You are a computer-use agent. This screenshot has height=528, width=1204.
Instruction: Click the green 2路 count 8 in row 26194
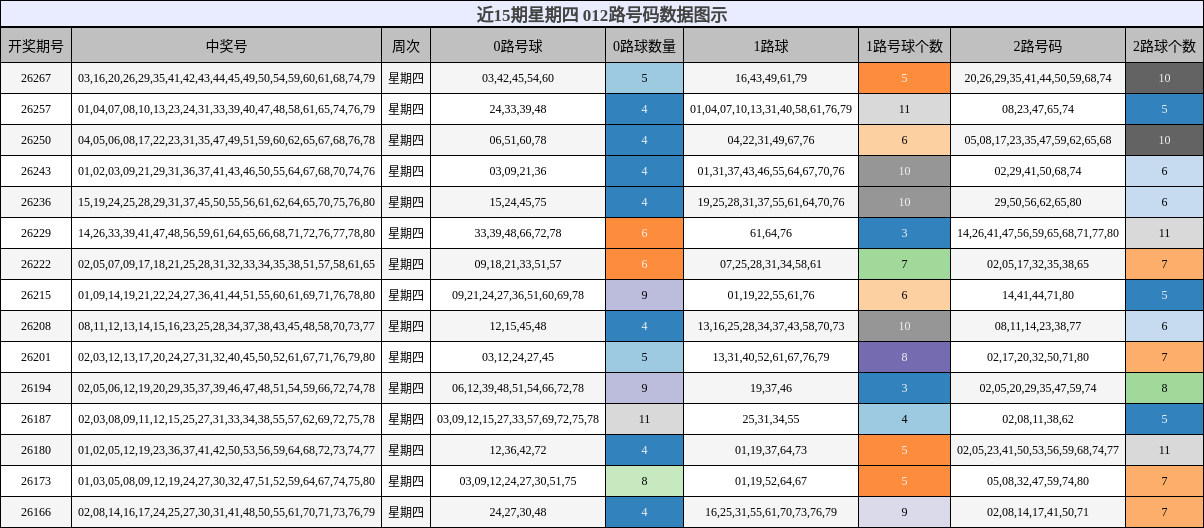(x=1164, y=388)
